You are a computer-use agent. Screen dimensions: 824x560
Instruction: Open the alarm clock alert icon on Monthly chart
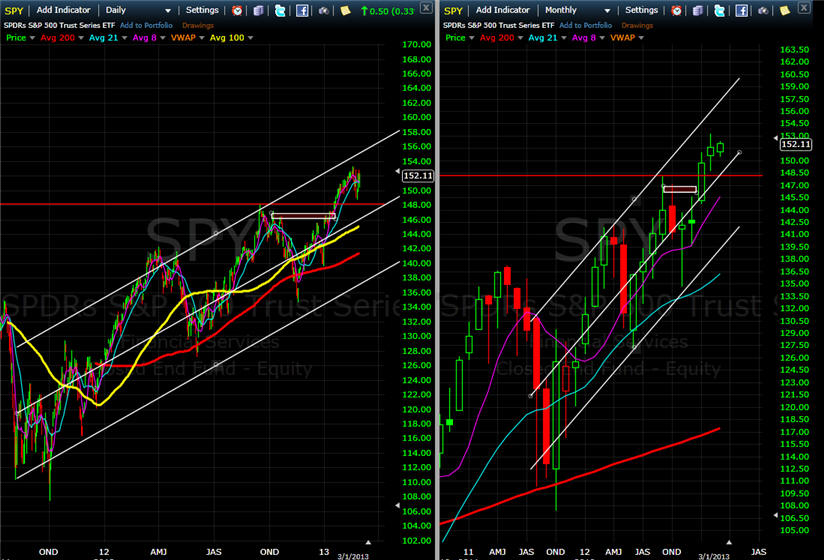(x=676, y=11)
